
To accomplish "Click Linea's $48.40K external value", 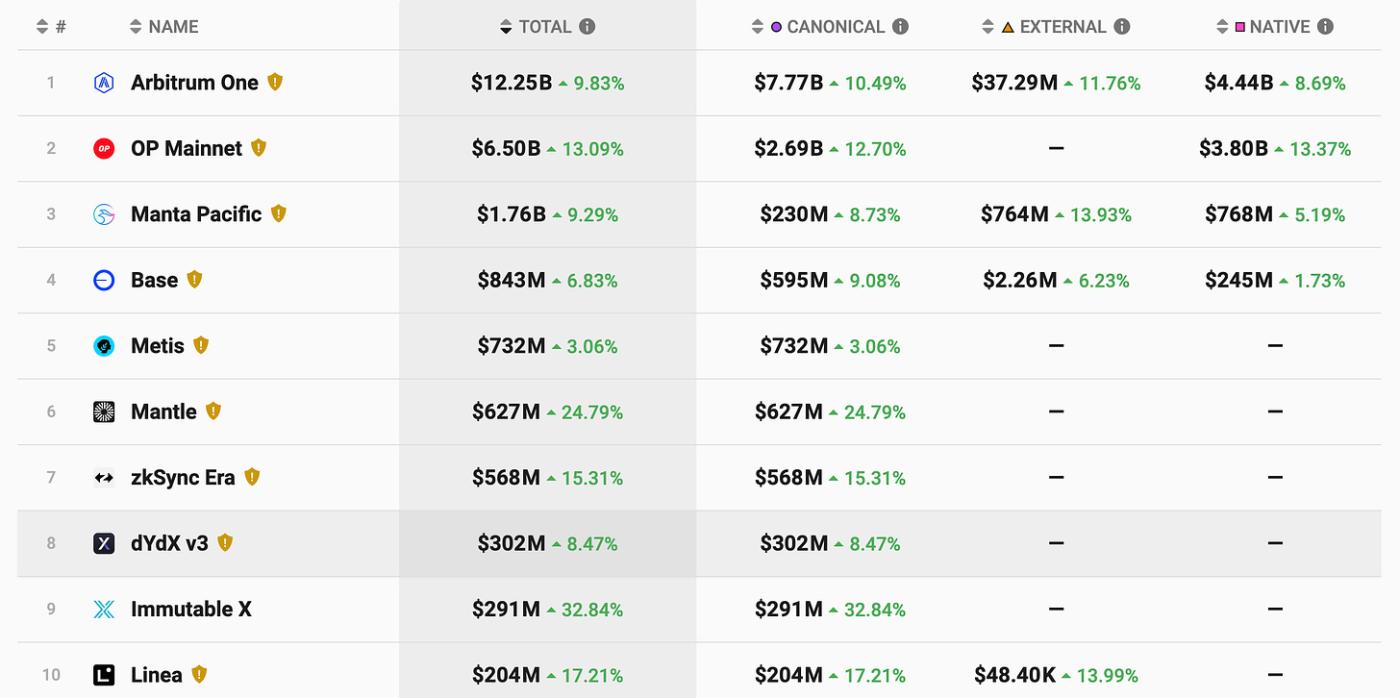I will point(1014,675).
